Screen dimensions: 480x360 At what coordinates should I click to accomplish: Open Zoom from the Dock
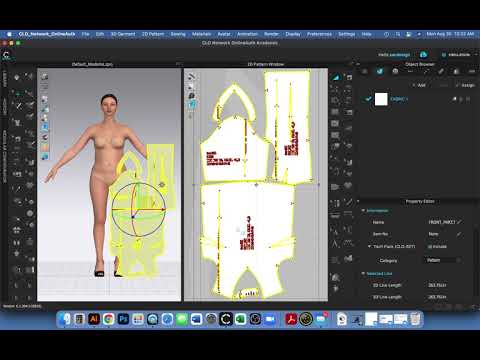[270, 319]
